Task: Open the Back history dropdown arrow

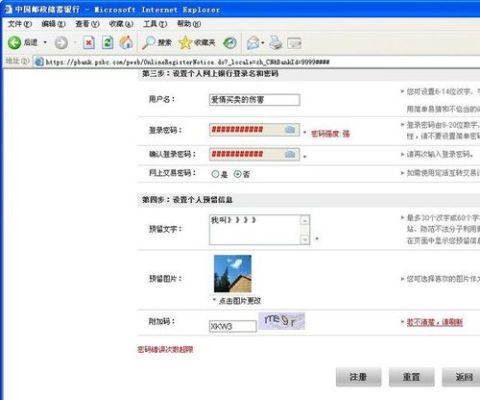Action: click(45, 43)
